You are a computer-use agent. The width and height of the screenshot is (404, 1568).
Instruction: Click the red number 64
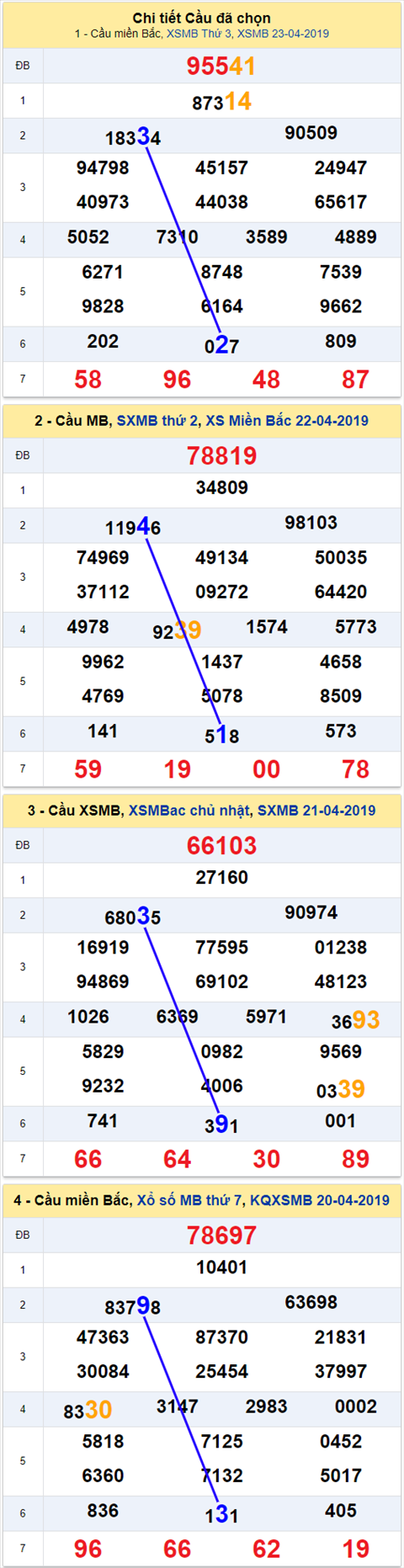click(x=177, y=1159)
